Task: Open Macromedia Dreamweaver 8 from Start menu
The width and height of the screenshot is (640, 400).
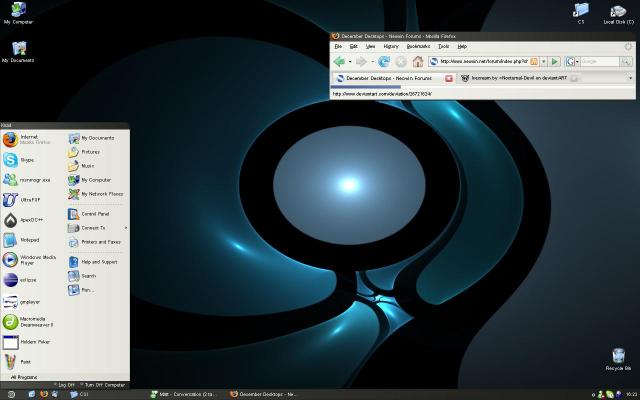Action: [28, 322]
